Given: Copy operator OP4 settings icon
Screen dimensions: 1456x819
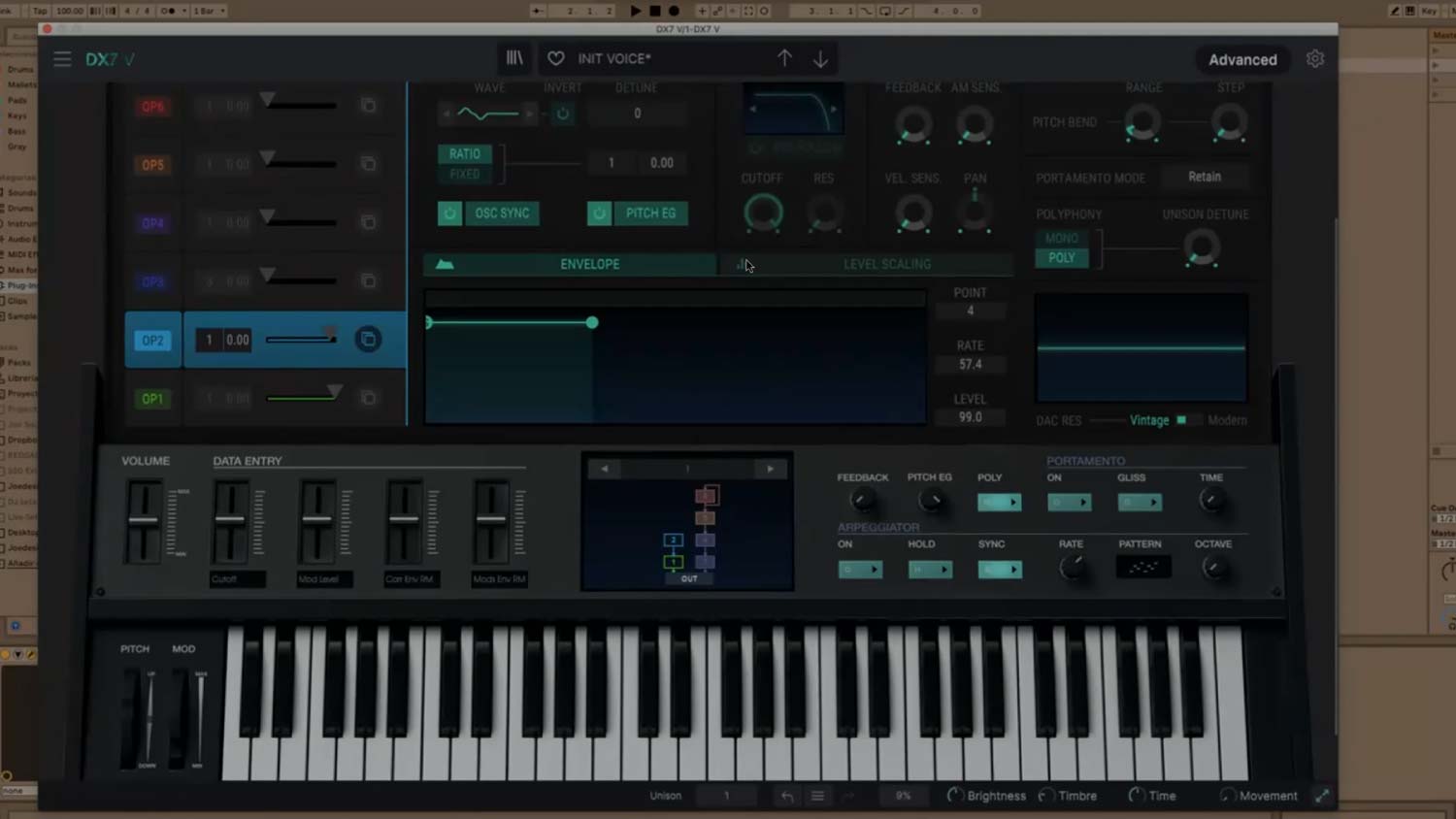Looking at the screenshot, I should [368, 222].
